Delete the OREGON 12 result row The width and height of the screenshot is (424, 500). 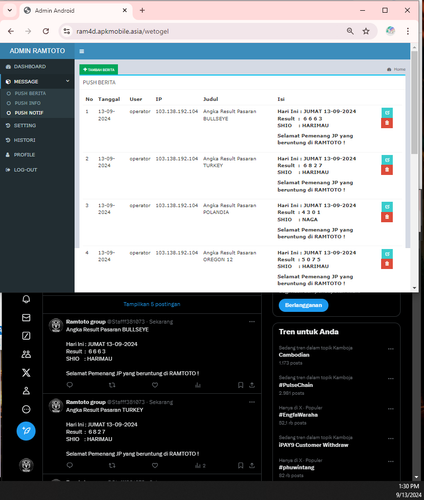point(387,264)
